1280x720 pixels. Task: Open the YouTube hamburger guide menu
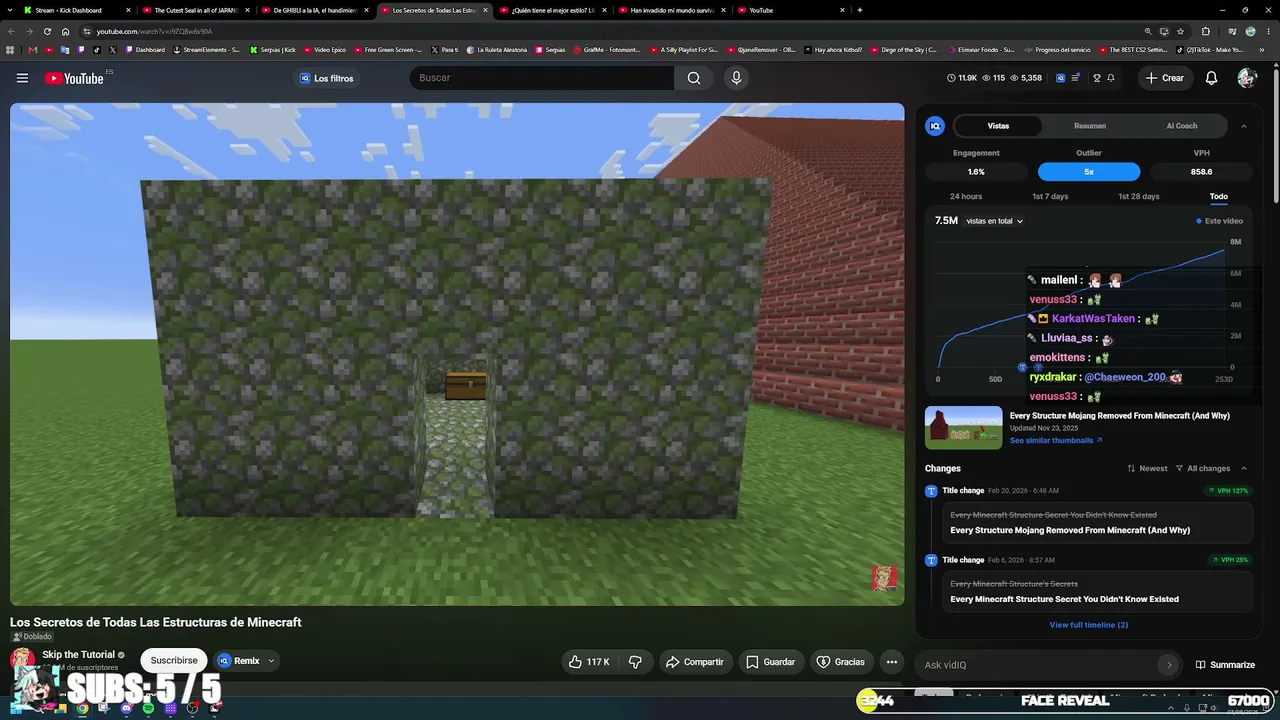point(22,78)
